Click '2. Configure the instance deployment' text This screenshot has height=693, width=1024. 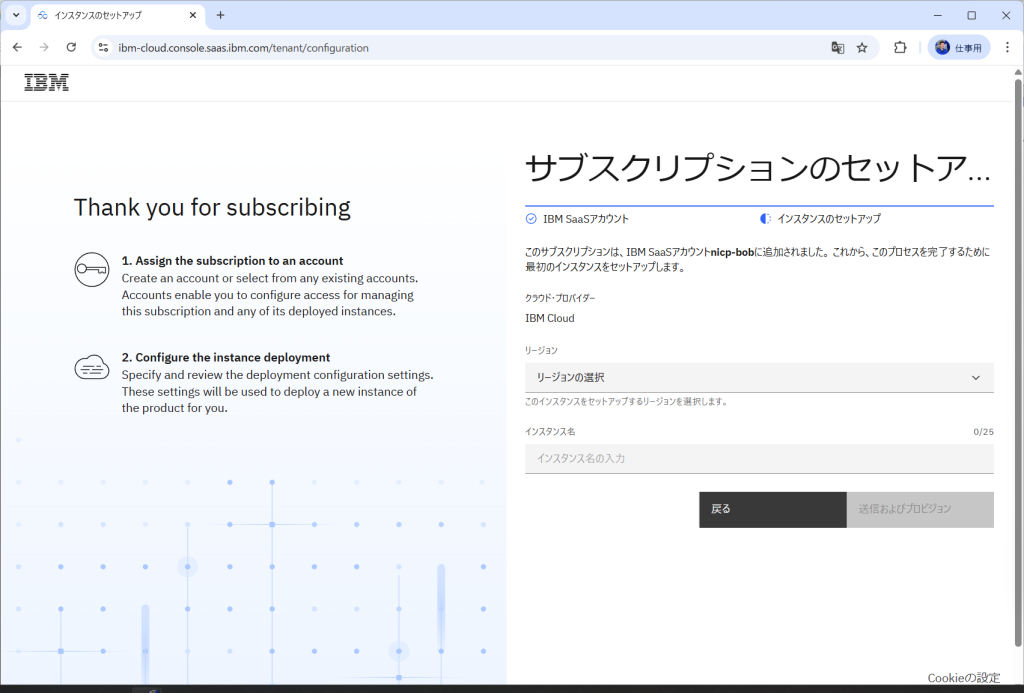(226, 357)
